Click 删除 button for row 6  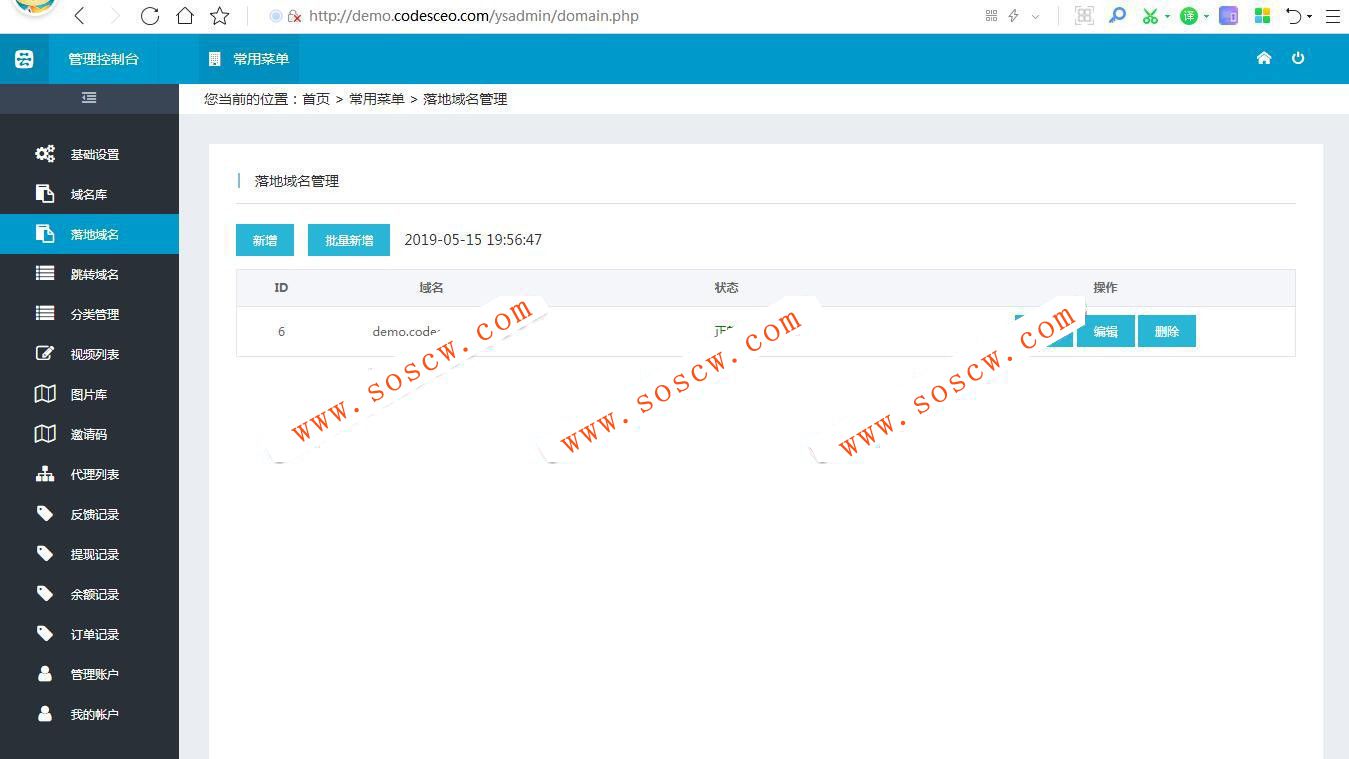[x=1167, y=331]
